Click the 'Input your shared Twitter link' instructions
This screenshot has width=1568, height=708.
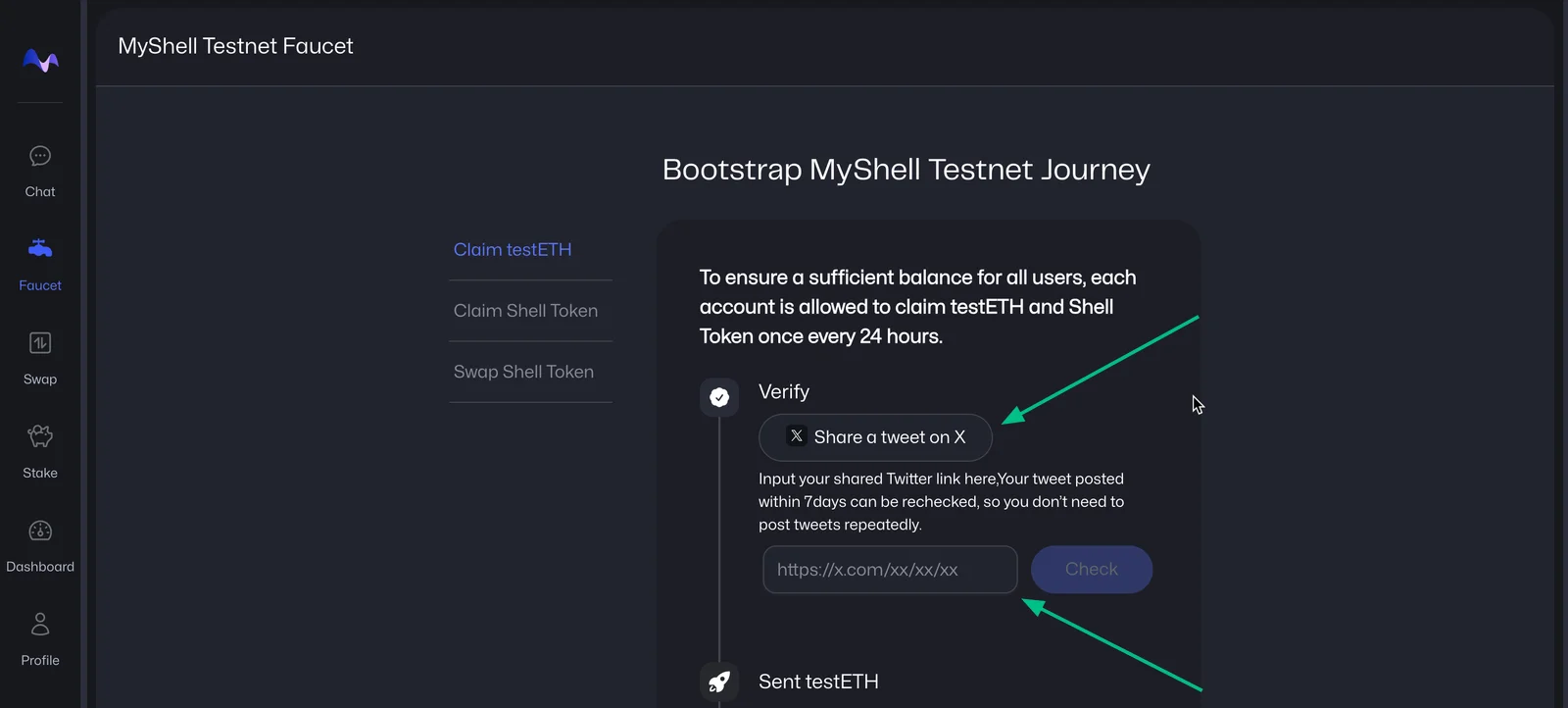942,502
